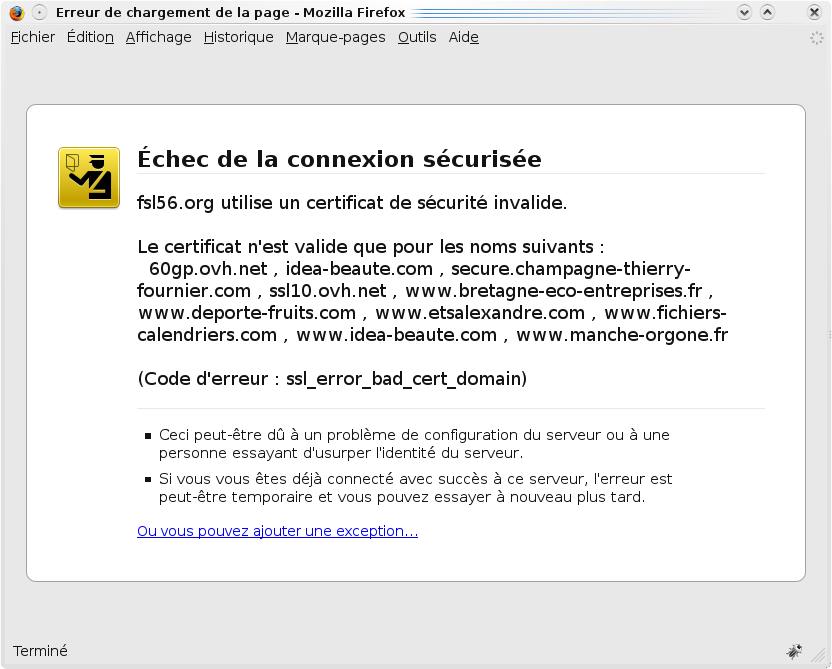Screen dimensions: 832x669
Task: Click the domain www.manche-orgone.fr
Action: point(622,335)
